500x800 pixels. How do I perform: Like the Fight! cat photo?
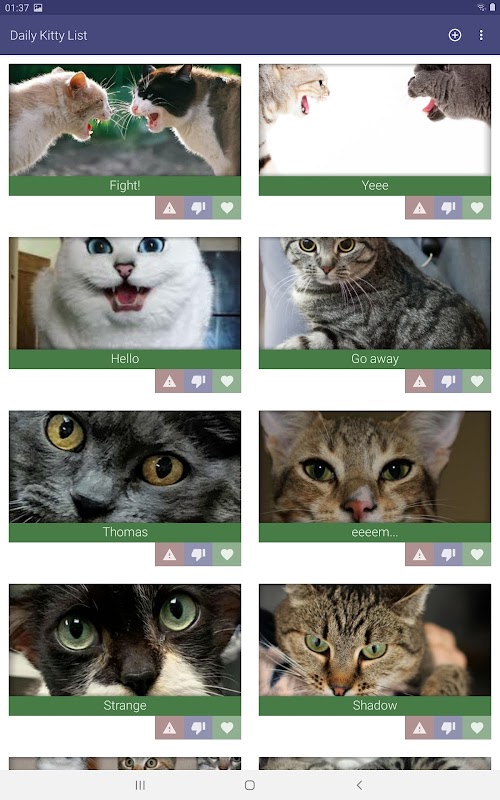(227, 208)
